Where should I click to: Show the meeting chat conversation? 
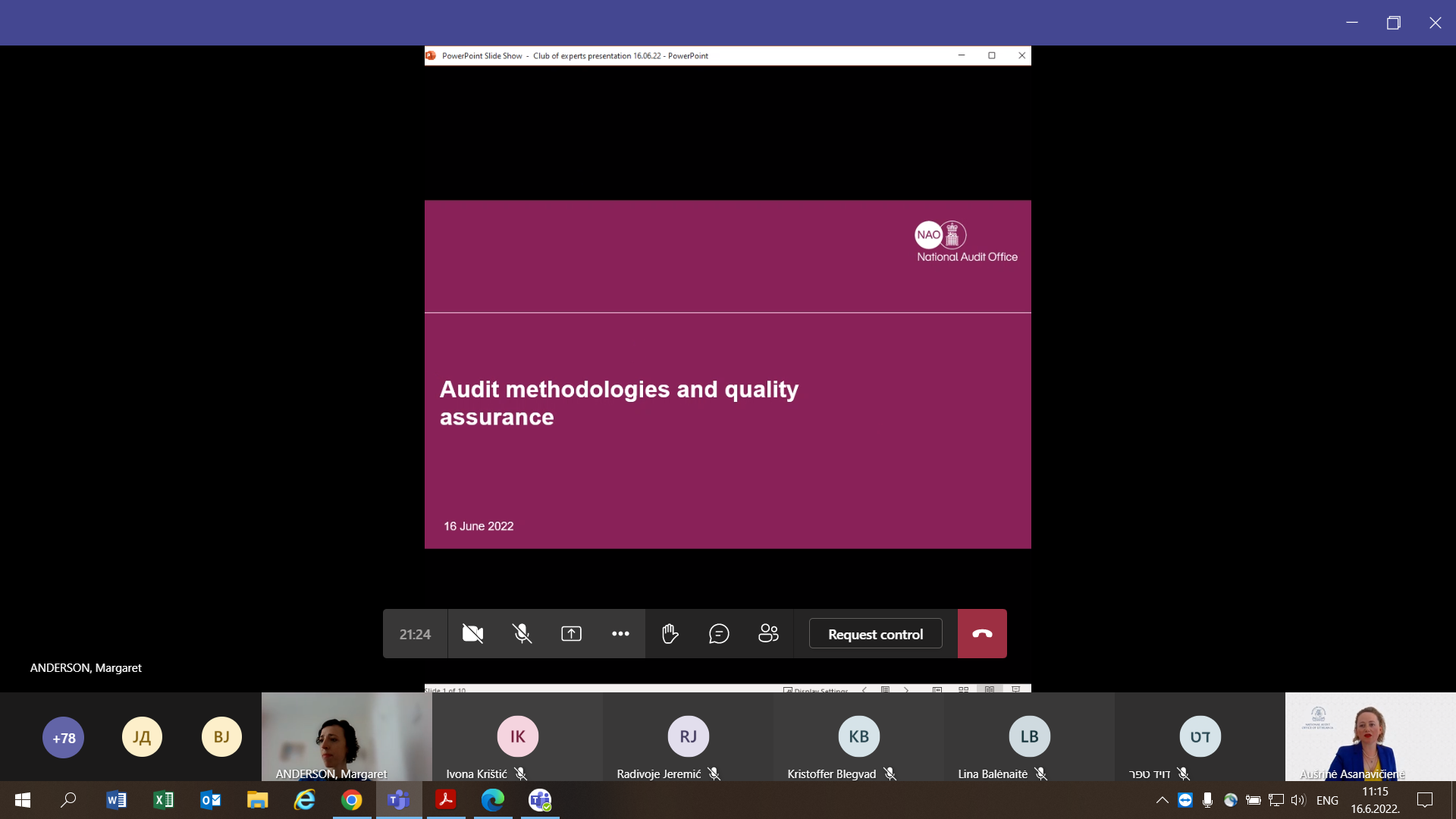(x=719, y=633)
